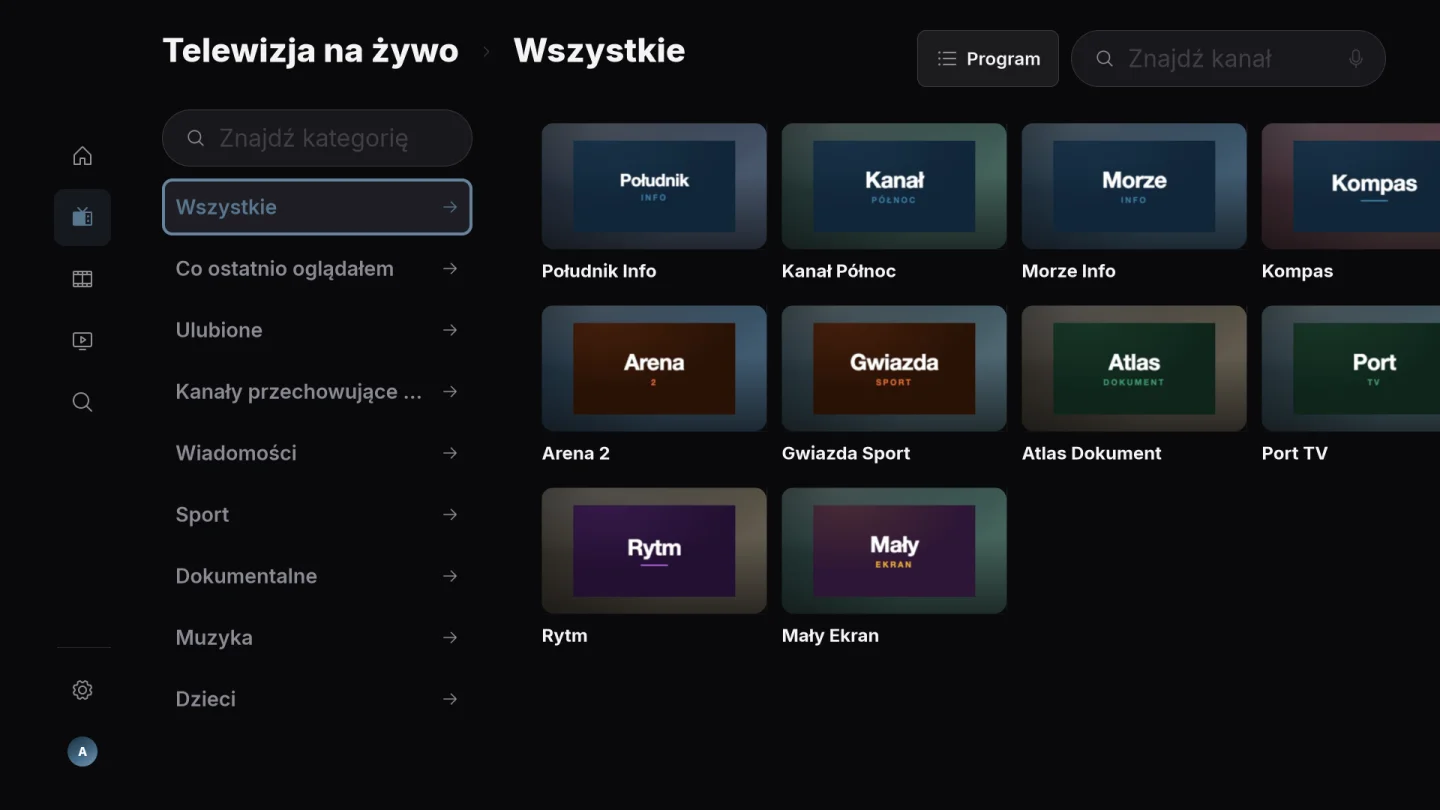This screenshot has height=810, width=1440.
Task: Open Co ostatnio oglądałem category
Action: (x=317, y=269)
